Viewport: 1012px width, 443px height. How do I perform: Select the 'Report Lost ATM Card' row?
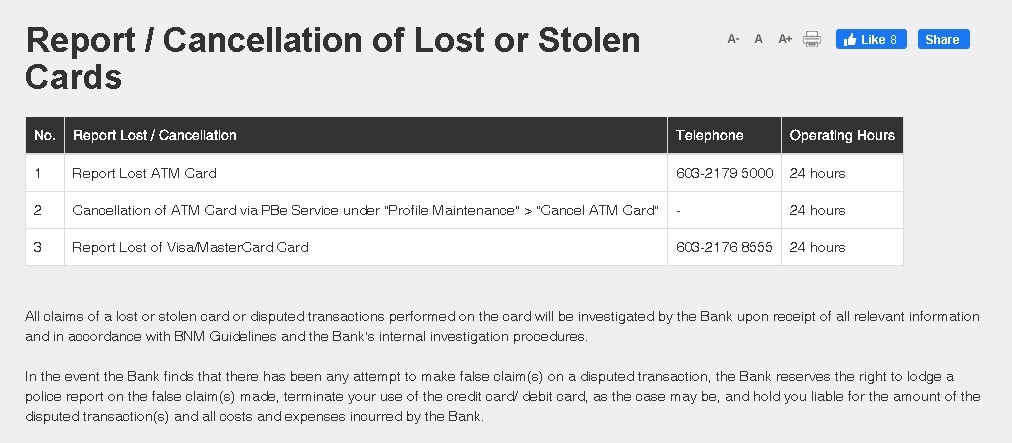(x=464, y=173)
